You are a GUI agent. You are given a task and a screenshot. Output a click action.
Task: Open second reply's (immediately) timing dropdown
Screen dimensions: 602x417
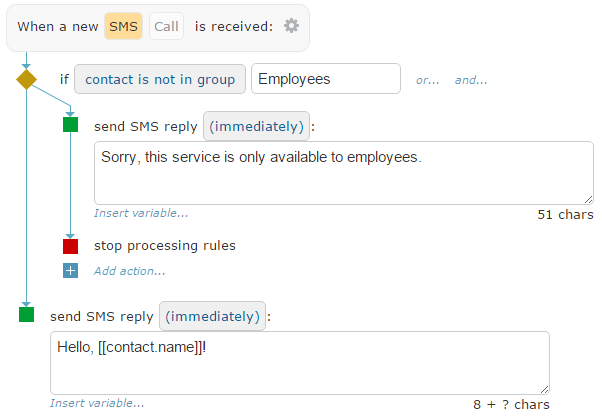tap(212, 316)
